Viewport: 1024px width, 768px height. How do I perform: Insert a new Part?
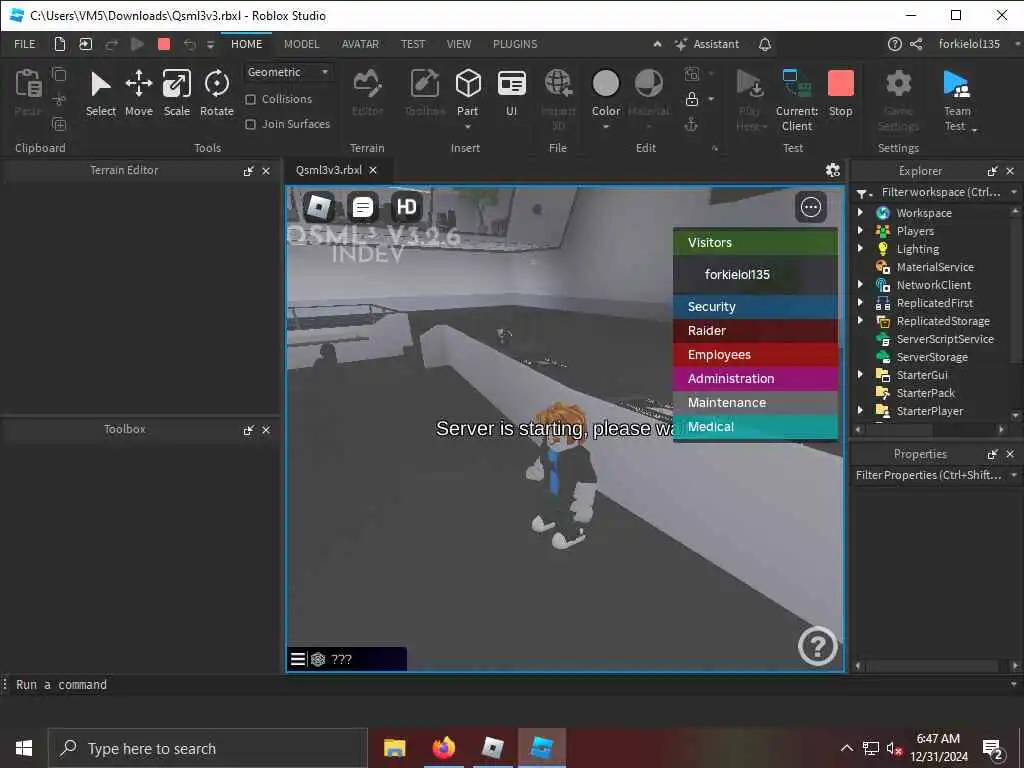point(468,93)
